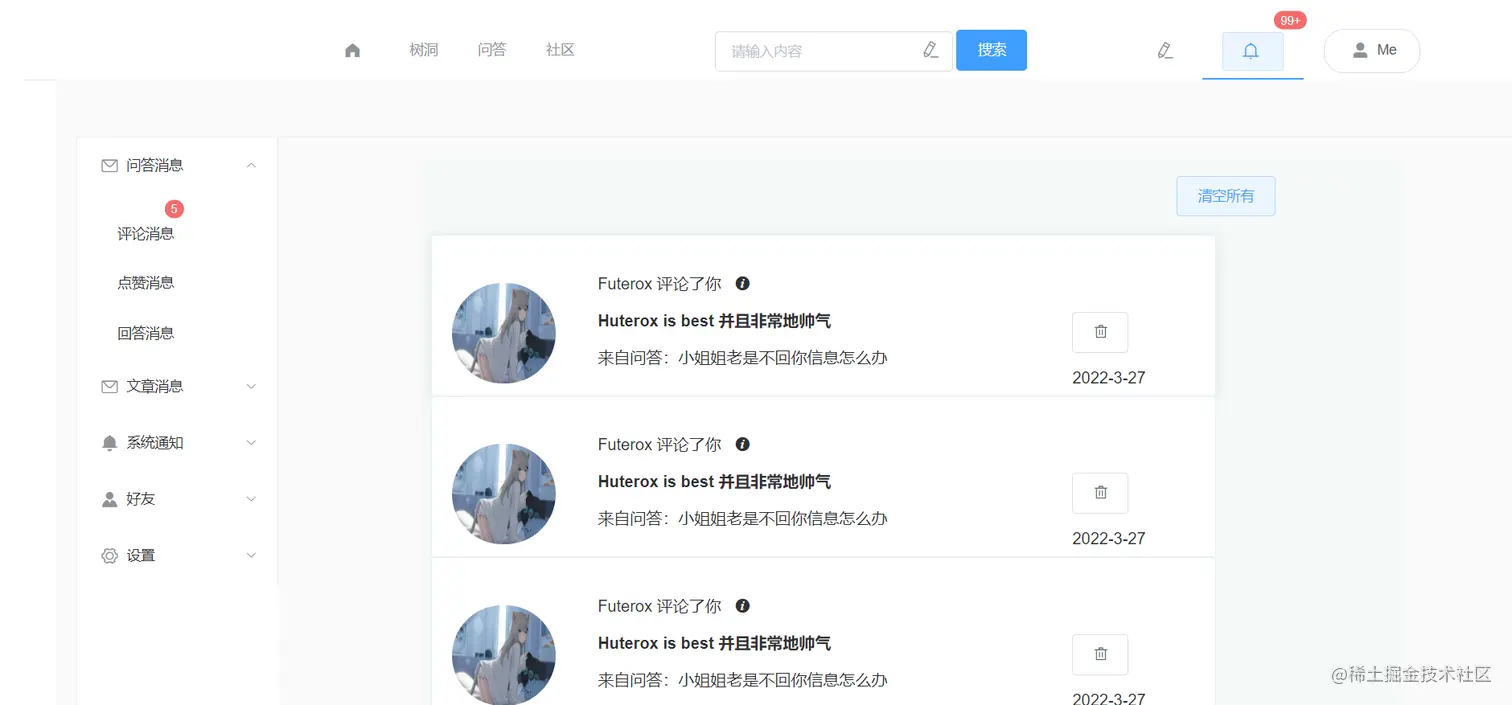Screen dimensions: 1512x705
Task: Collapse the 问答消息 section chevron
Action: click(251, 165)
